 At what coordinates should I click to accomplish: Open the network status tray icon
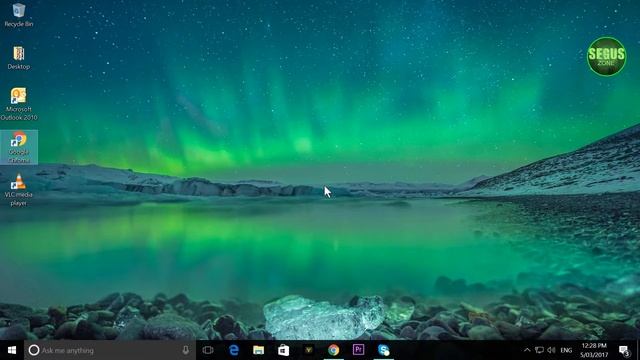539,350
